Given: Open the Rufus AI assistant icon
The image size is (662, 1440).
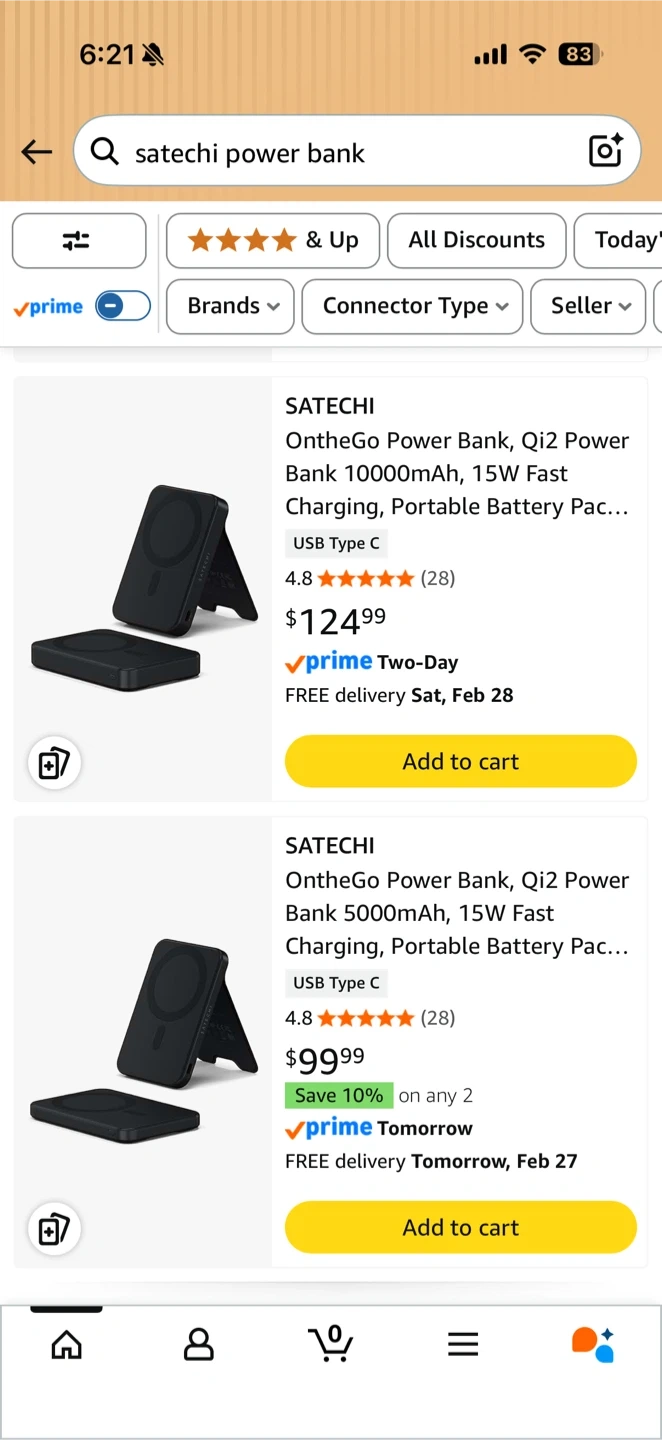Looking at the screenshot, I should click(x=593, y=1344).
